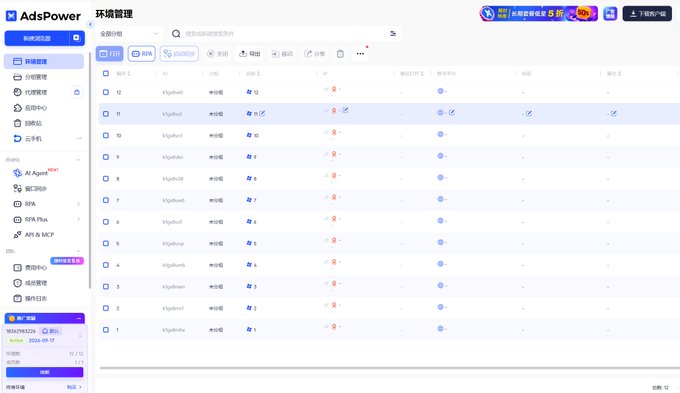Screen dimensions: 680x393
Task: Select the checkbox for profile 11
Action: tap(106, 114)
